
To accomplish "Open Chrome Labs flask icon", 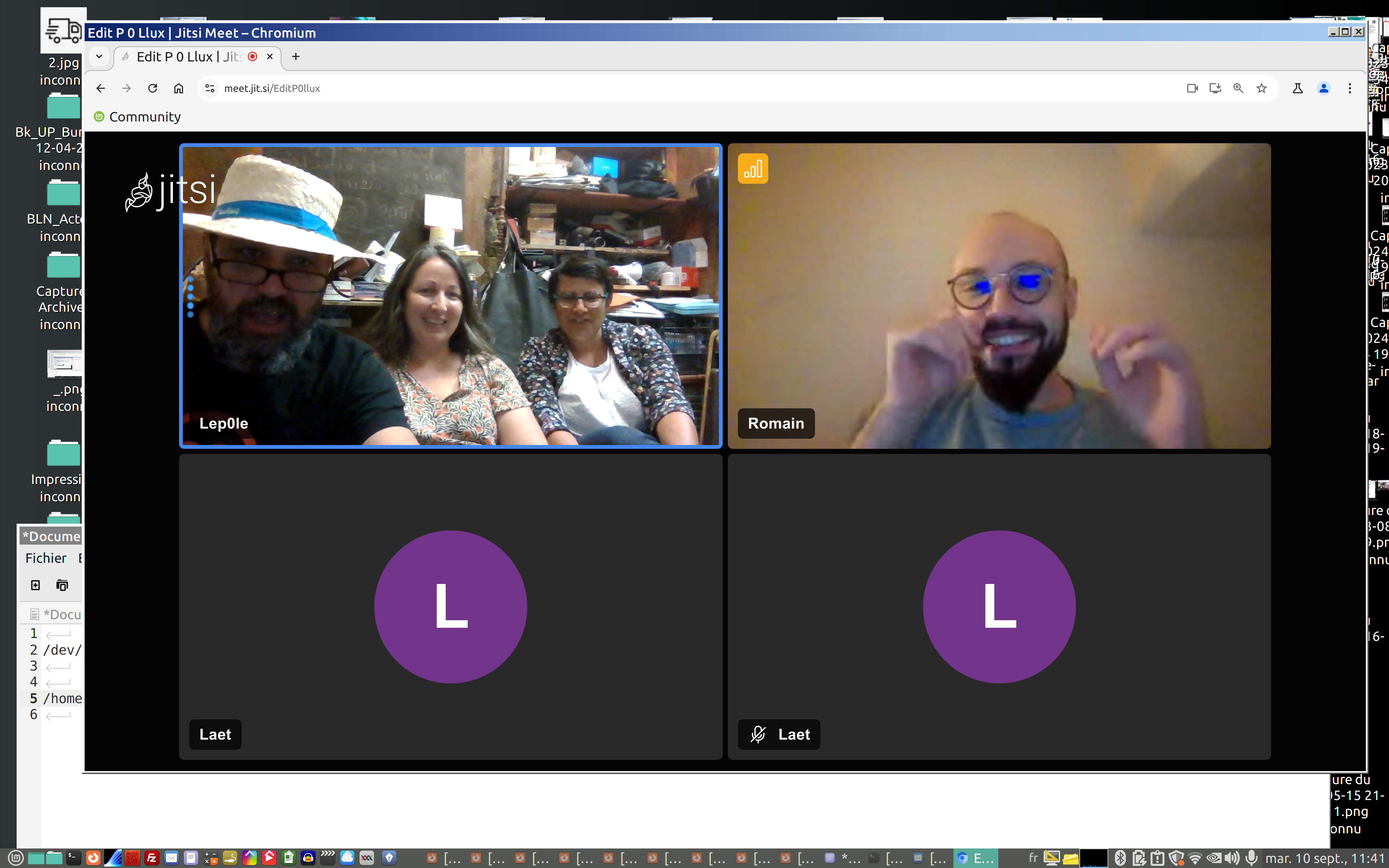I will pos(1297,88).
